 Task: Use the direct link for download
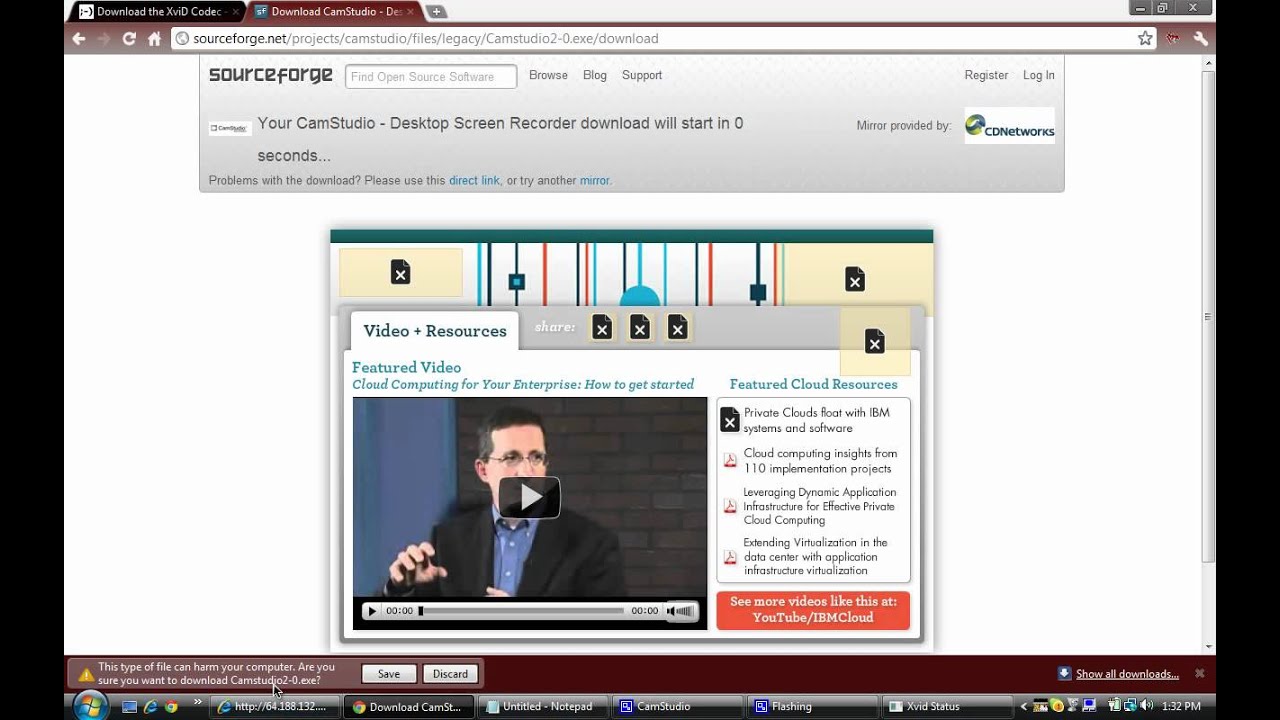point(474,181)
